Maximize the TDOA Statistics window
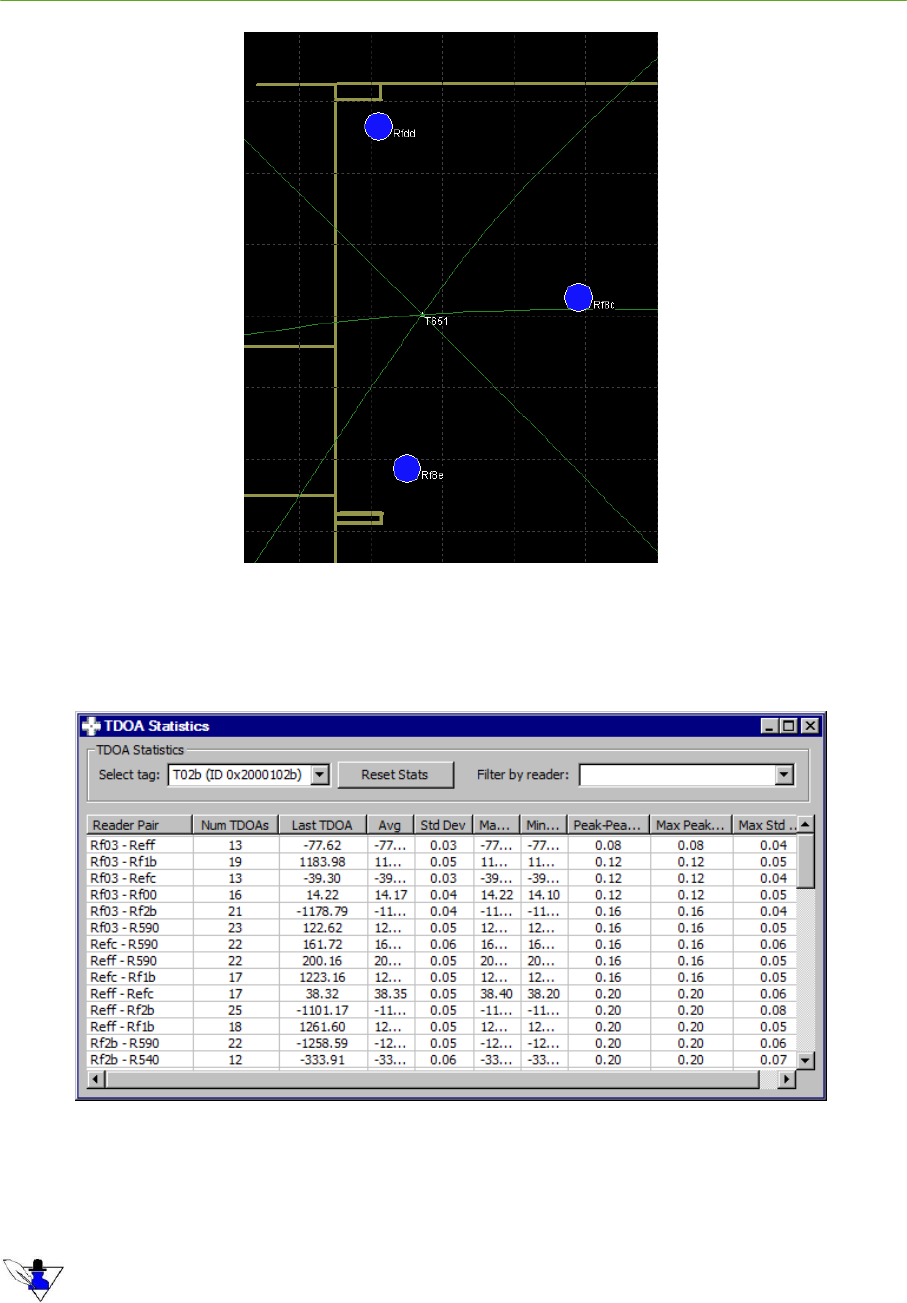 791,726
